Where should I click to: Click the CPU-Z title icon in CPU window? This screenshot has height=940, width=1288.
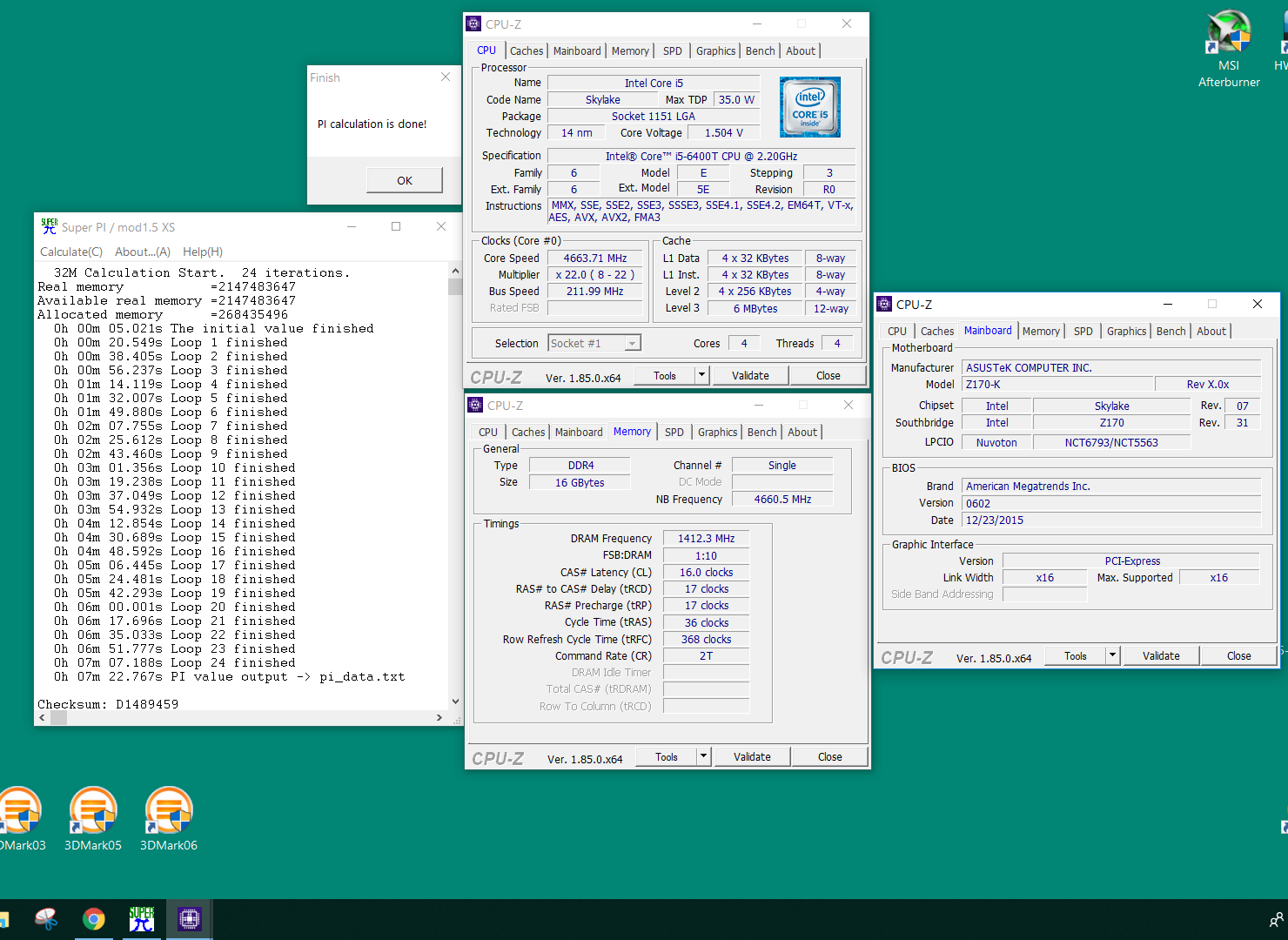(473, 23)
